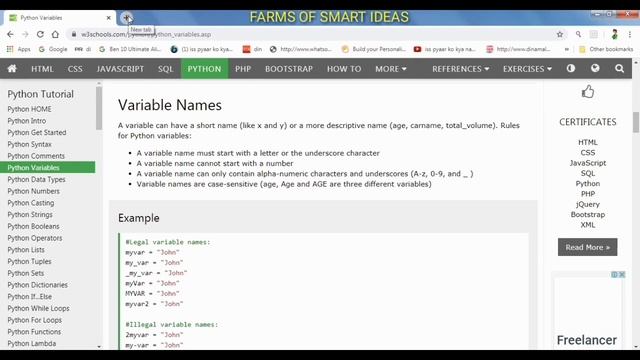640x360 pixels.
Task: Open Python Numbers link
Action: click(x=33, y=191)
